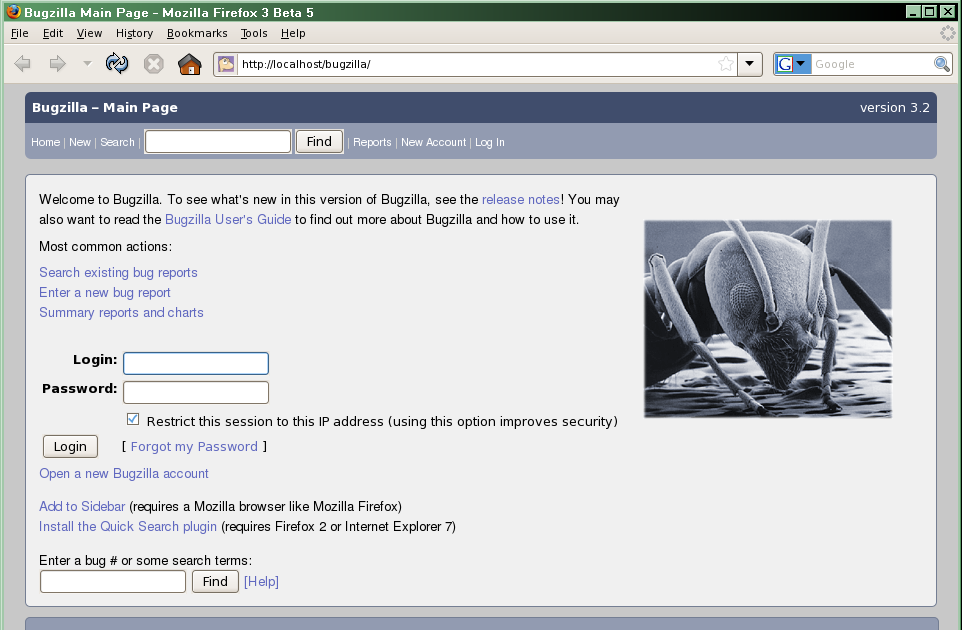Click Forgot my Password link

[194, 447]
